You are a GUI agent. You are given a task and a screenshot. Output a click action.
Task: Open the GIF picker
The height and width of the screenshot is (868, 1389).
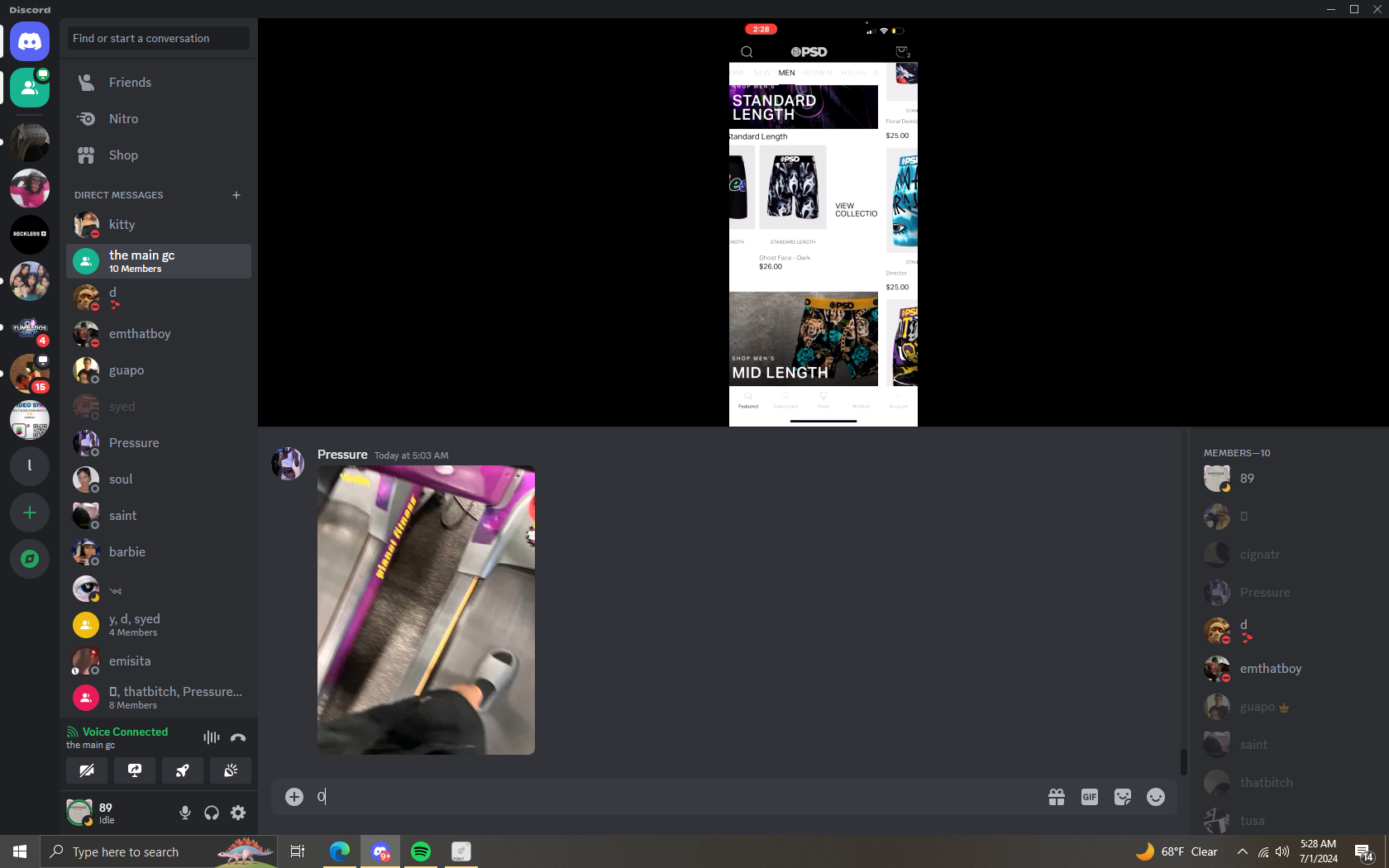tap(1090, 797)
